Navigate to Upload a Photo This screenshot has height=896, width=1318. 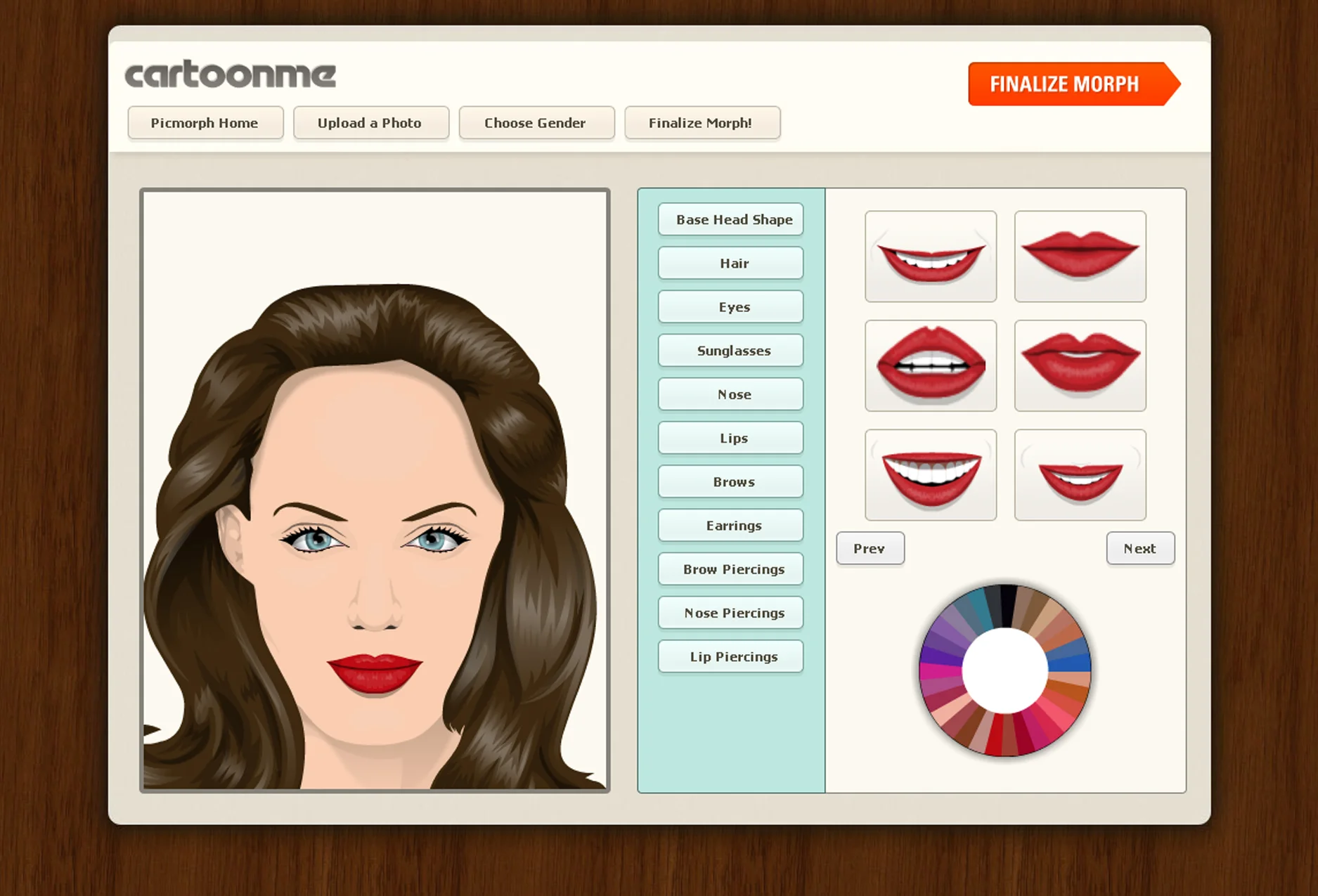370,122
